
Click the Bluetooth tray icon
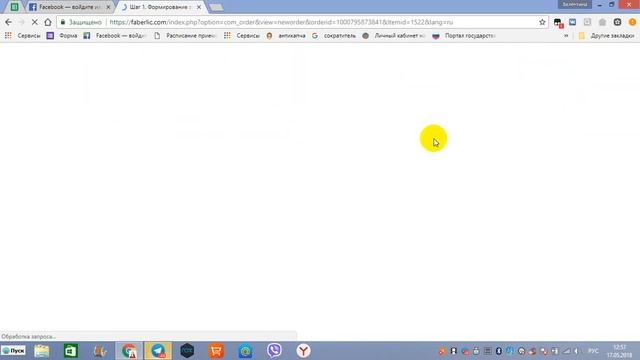coord(499,351)
